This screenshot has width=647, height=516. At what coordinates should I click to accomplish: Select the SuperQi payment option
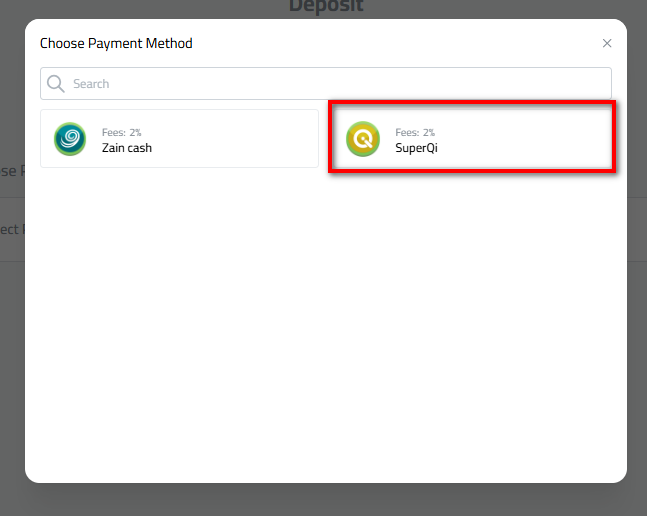point(471,139)
